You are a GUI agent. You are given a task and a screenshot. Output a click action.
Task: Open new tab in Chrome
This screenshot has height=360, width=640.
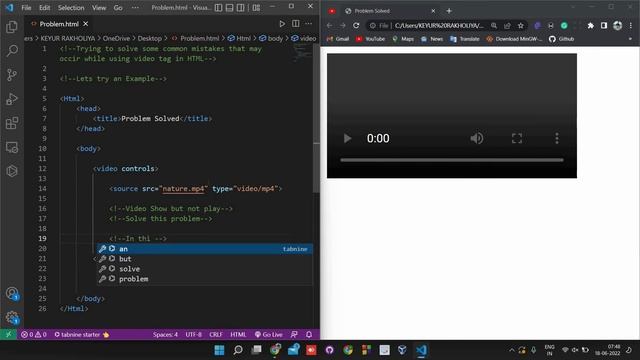pos(449,11)
